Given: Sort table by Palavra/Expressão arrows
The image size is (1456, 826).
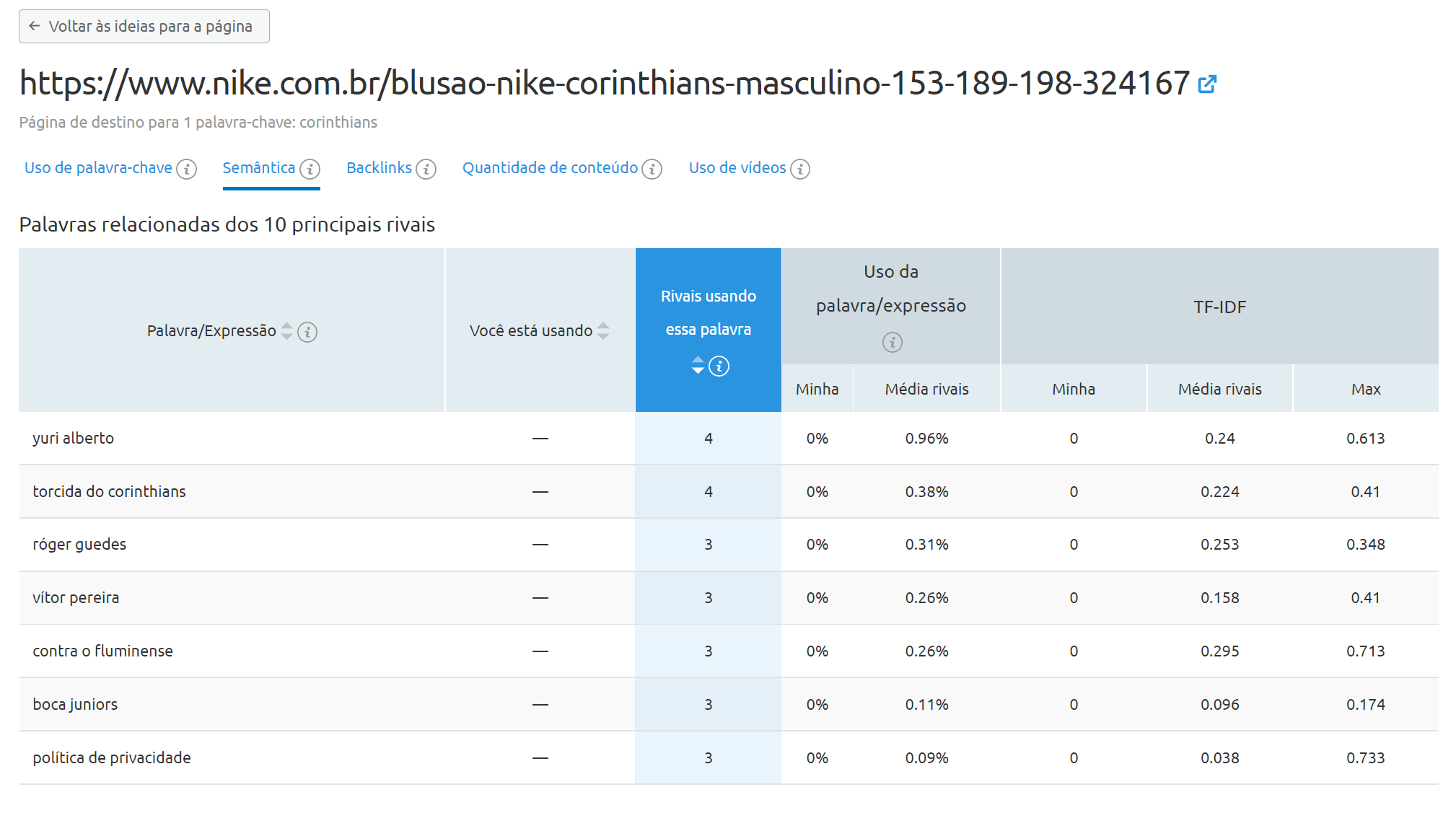Looking at the screenshot, I should [286, 331].
